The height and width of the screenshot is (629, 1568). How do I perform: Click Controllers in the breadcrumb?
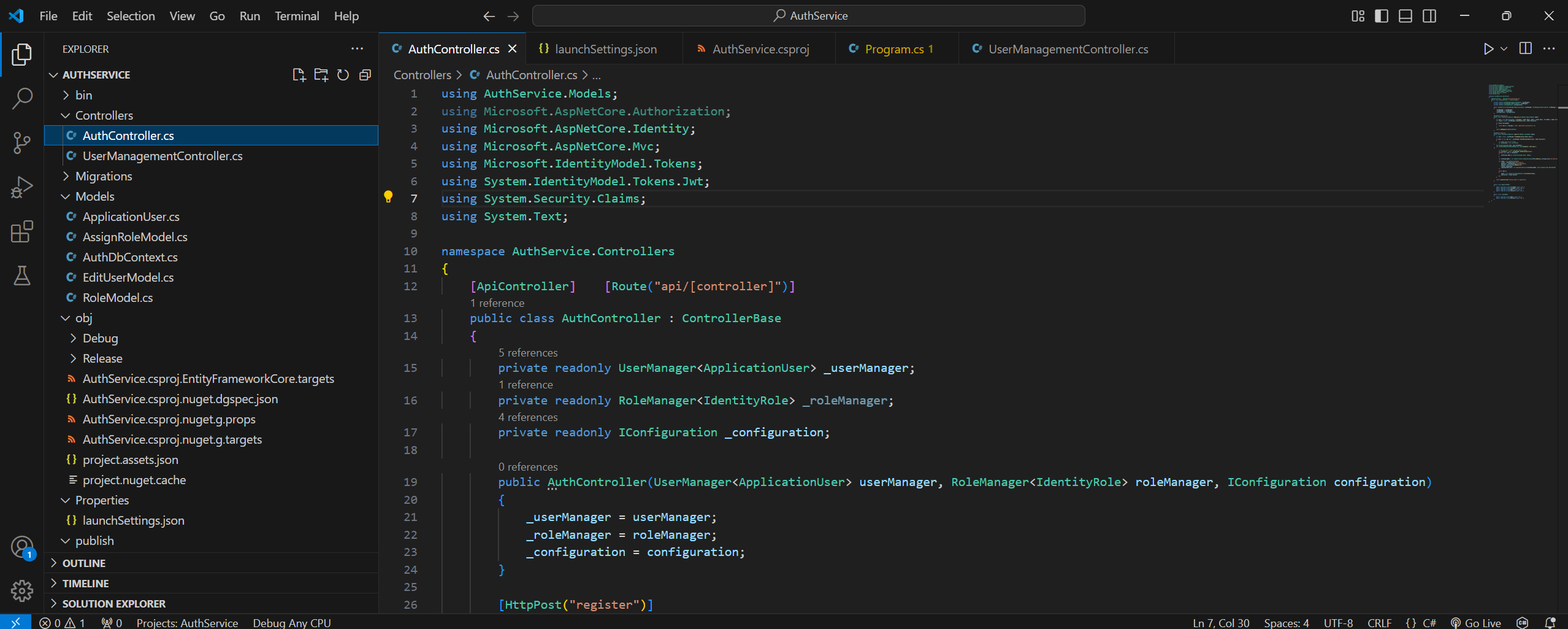click(422, 75)
